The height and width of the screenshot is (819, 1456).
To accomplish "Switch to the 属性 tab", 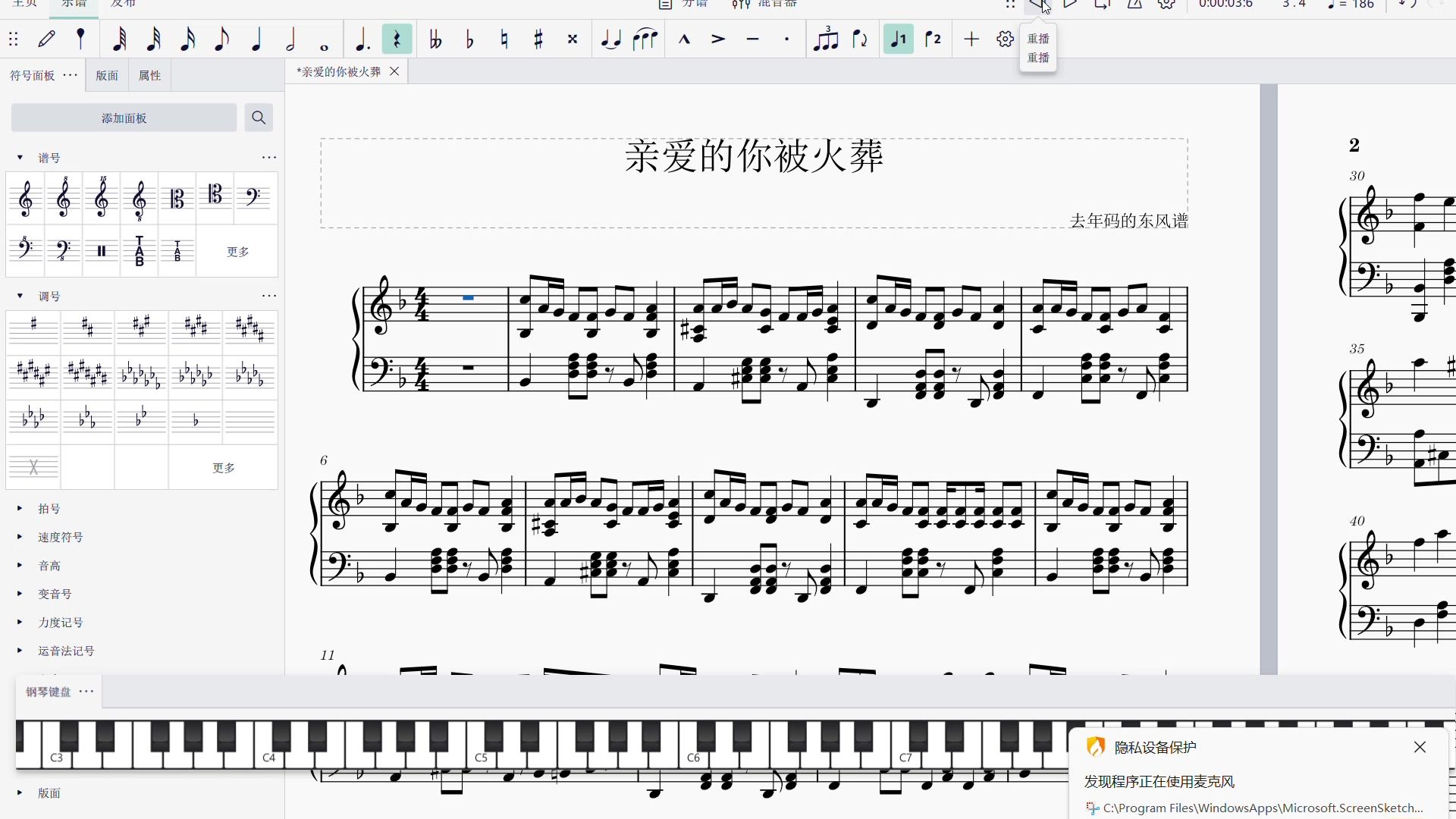I will click(149, 76).
